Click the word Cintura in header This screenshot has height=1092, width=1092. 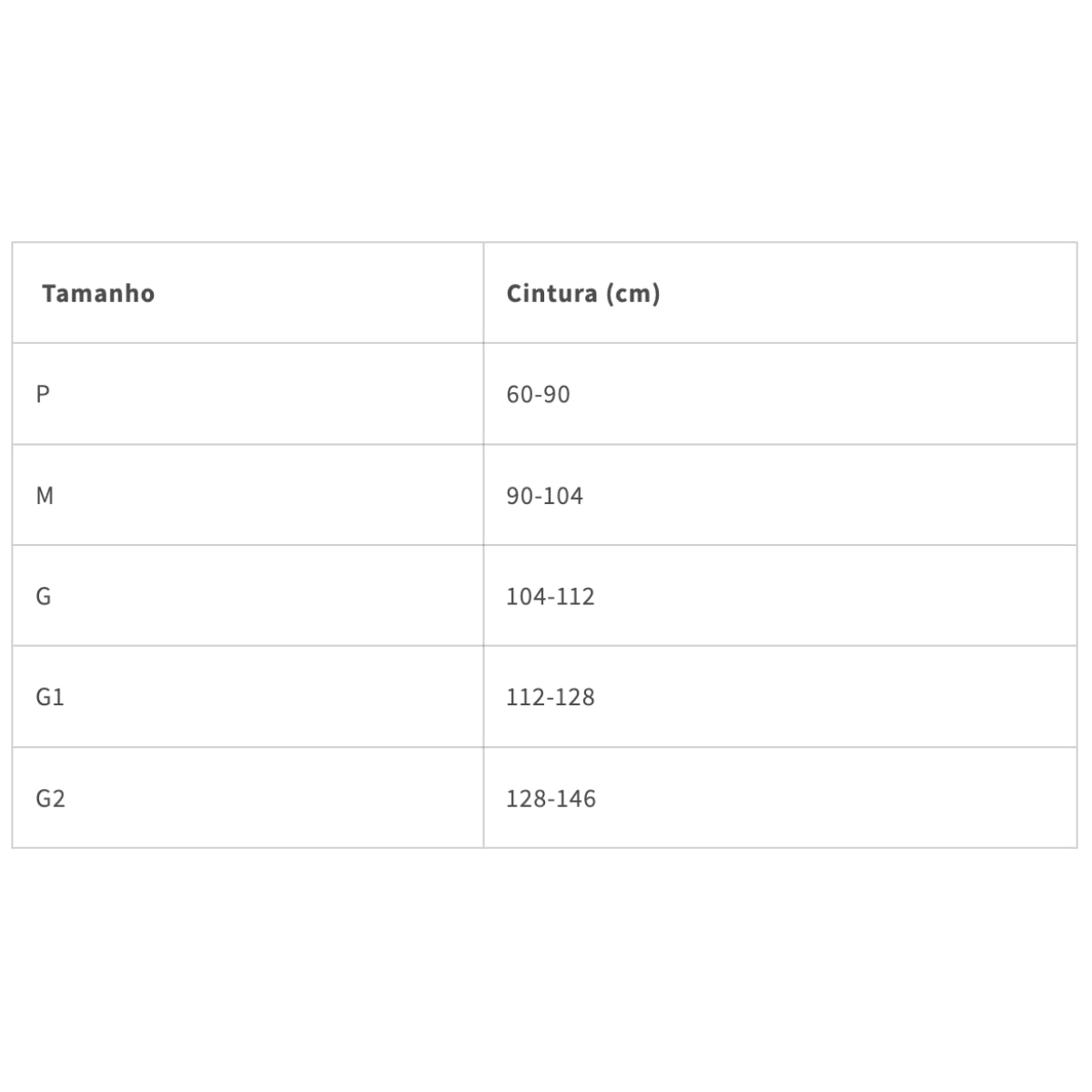coord(552,293)
